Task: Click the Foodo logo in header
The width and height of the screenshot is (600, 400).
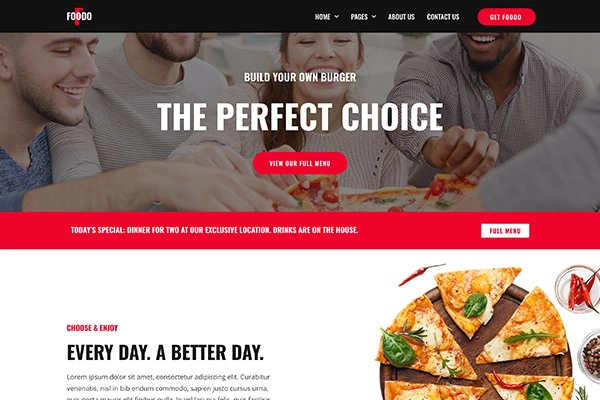Action: coord(79,16)
